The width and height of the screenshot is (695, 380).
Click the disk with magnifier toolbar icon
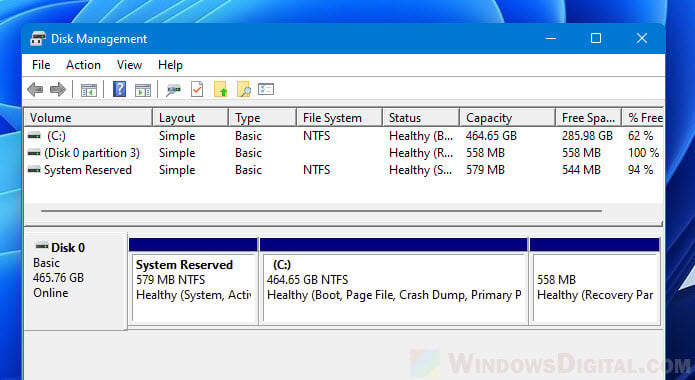[173, 90]
